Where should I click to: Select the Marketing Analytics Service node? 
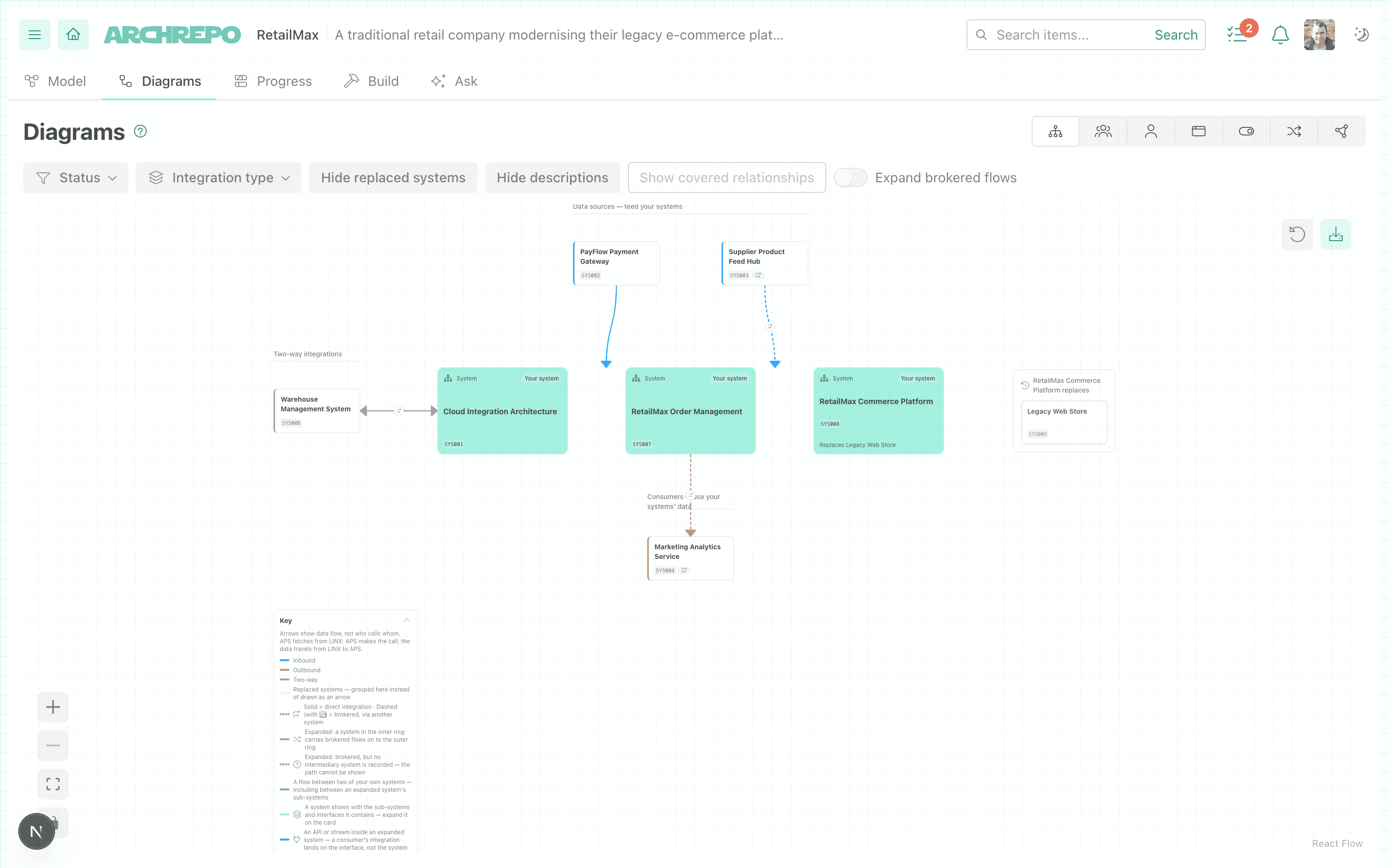coord(691,558)
